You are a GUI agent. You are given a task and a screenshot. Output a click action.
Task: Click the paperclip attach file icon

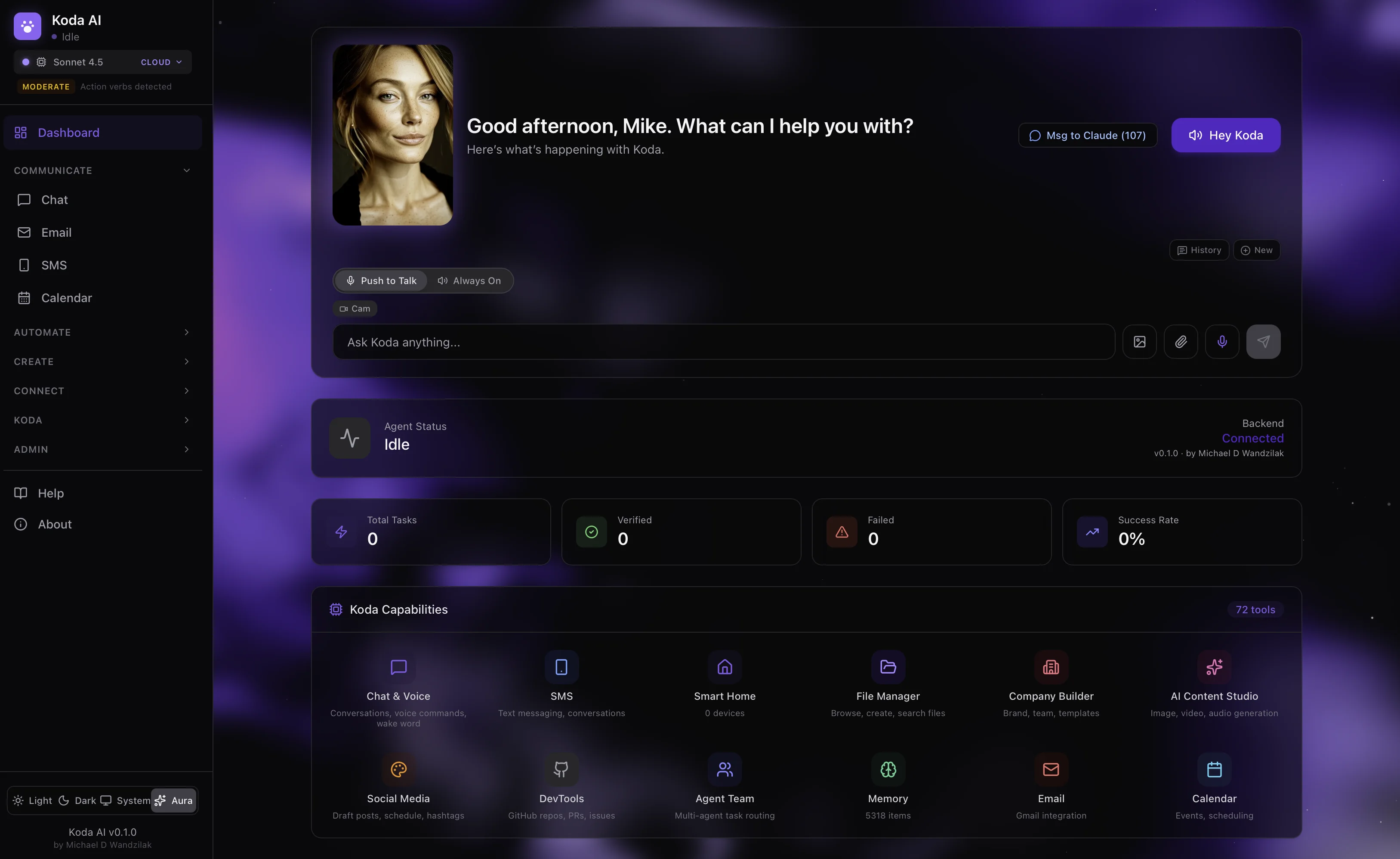pyautogui.click(x=1181, y=342)
